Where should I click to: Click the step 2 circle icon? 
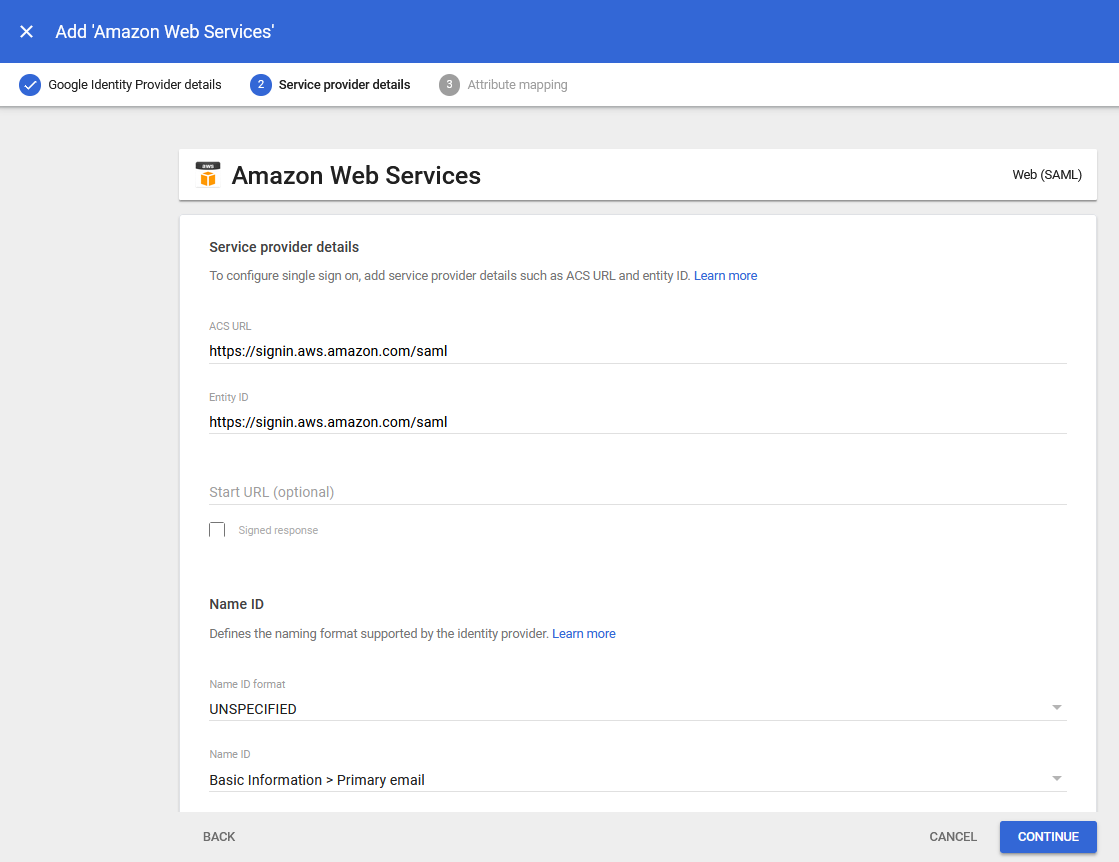pyautogui.click(x=260, y=85)
